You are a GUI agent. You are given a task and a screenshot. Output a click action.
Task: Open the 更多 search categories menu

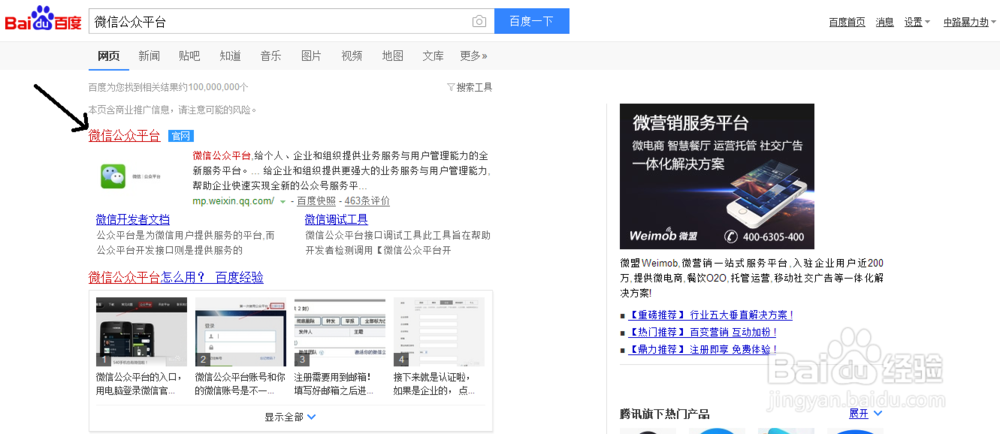click(473, 56)
